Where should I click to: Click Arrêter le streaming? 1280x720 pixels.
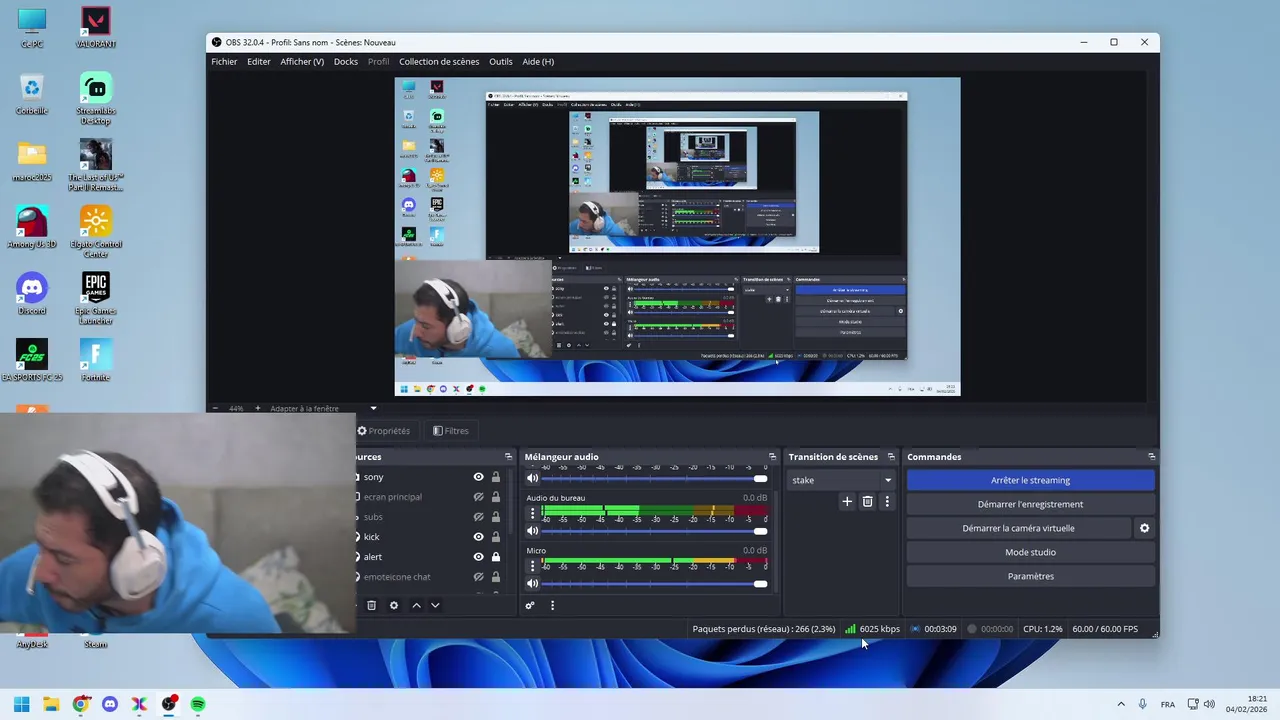pyautogui.click(x=1030, y=480)
